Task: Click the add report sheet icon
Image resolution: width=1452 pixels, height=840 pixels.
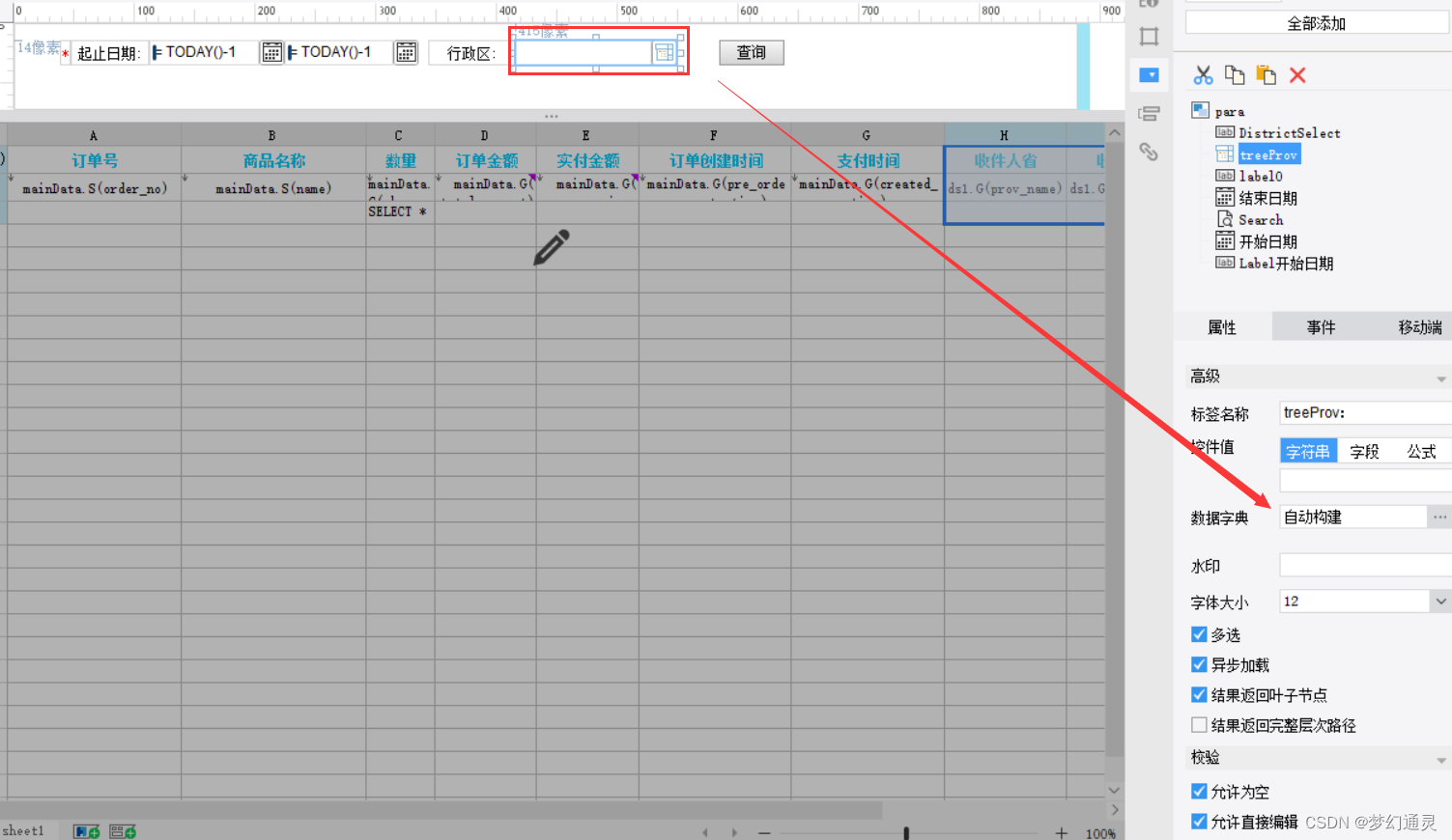Action: [87, 831]
